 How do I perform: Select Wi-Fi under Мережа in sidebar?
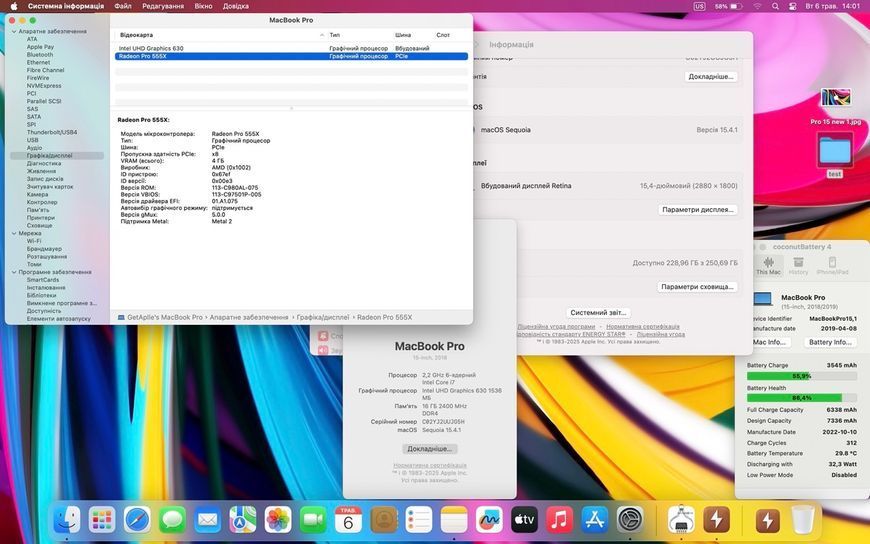pyautogui.click(x=34, y=241)
